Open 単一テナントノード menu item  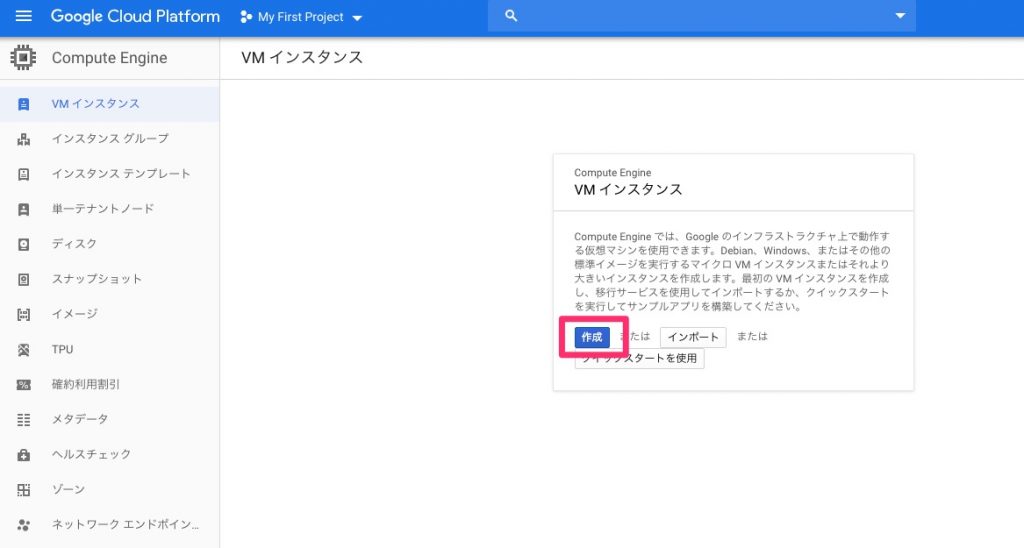(103, 209)
